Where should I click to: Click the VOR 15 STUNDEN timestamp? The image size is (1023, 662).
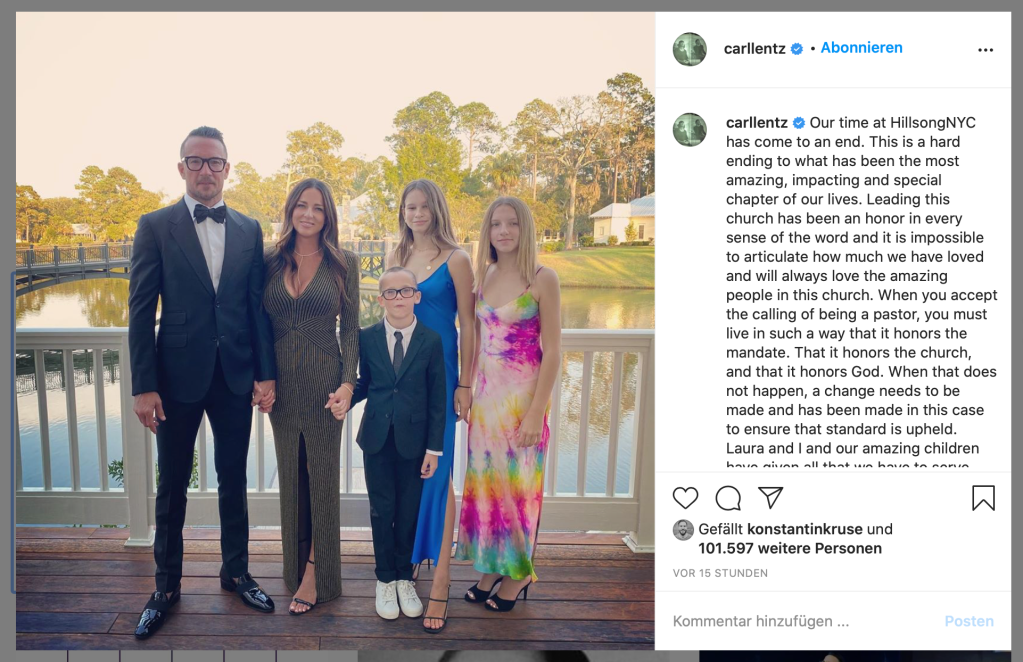click(x=720, y=573)
